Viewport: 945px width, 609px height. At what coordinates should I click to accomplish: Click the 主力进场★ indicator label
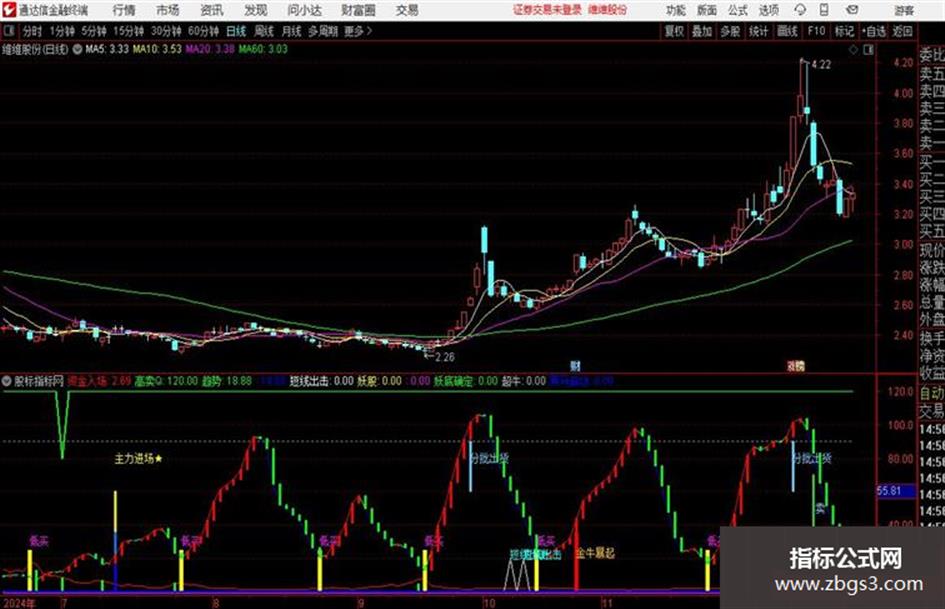pyautogui.click(x=139, y=459)
